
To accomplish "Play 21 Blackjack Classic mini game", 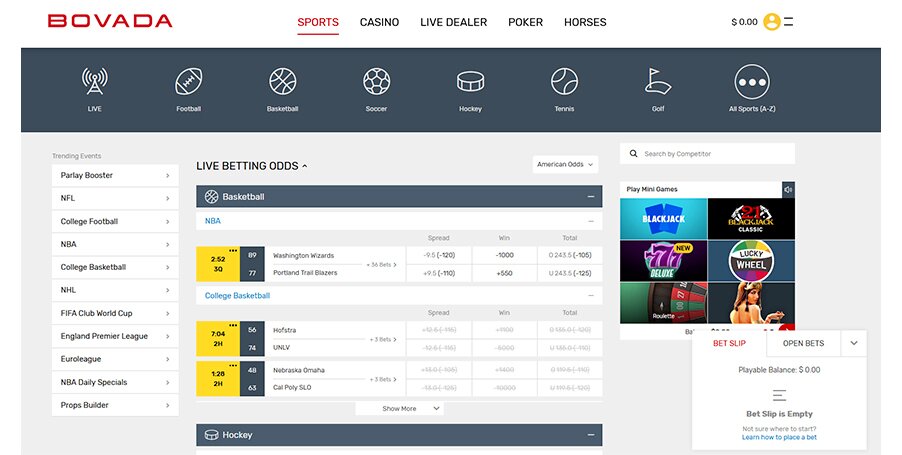I will point(751,219).
